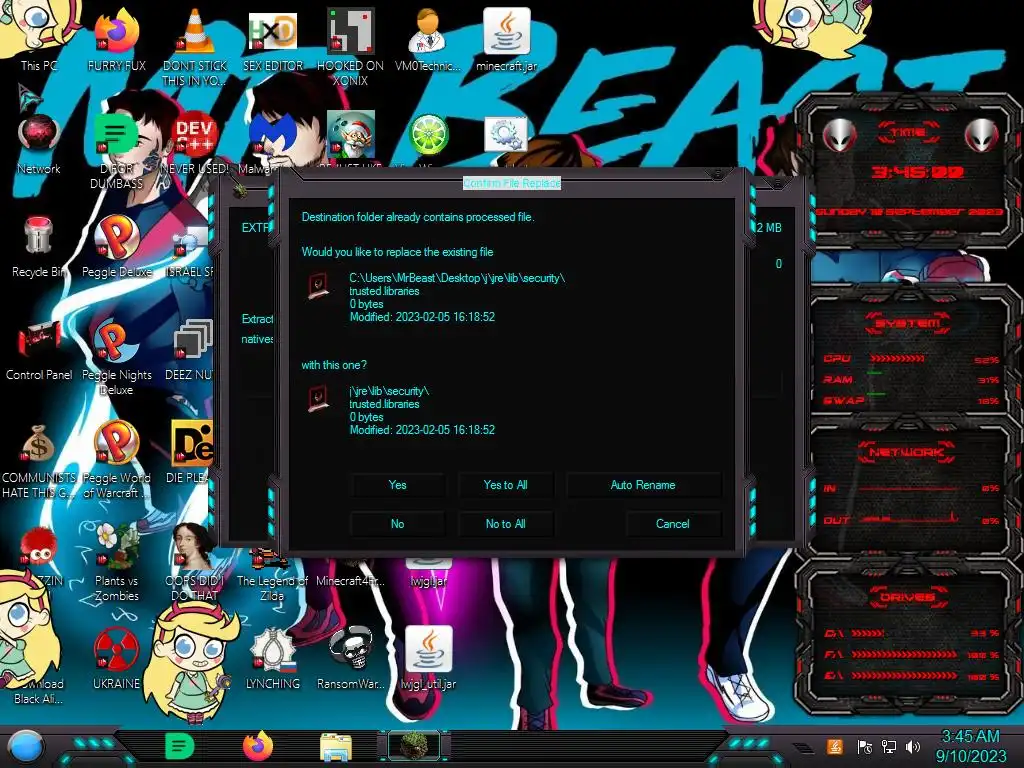
Task: Click the orange Java tray icon
Action: tap(835, 746)
